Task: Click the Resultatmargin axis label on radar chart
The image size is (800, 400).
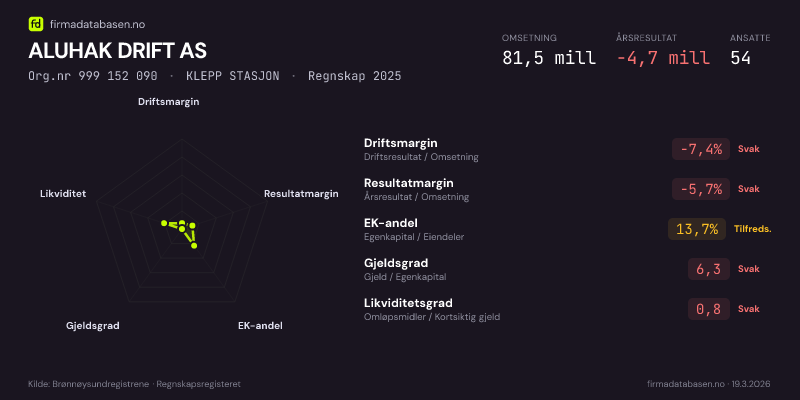Action: pyautogui.click(x=301, y=193)
